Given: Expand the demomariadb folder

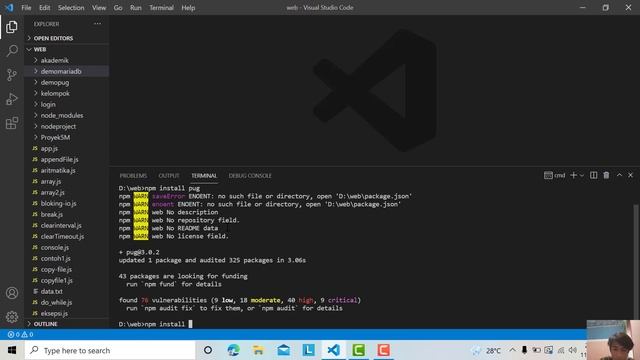Looking at the screenshot, I should (x=67, y=71).
